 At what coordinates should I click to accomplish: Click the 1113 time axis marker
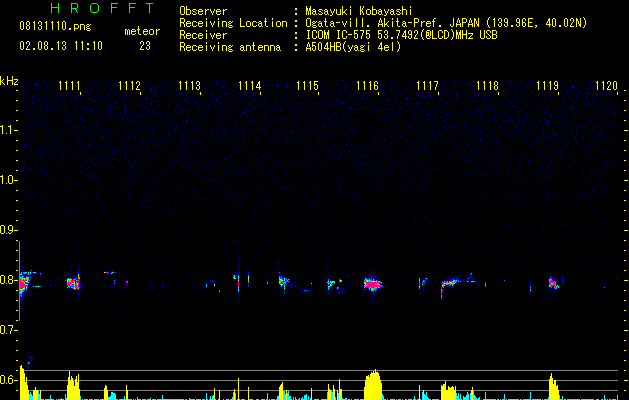189,86
